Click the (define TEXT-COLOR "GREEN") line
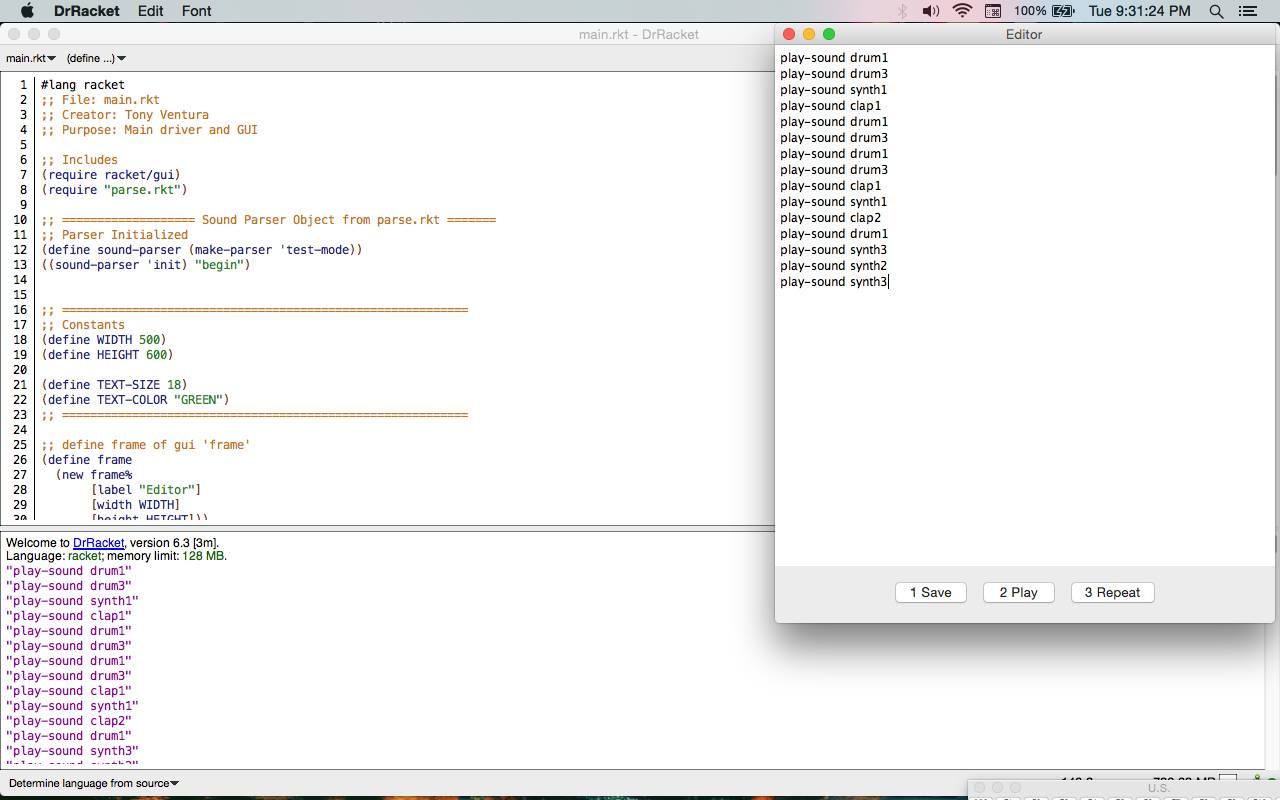Screen dimensions: 1280x800 [x=135, y=400]
